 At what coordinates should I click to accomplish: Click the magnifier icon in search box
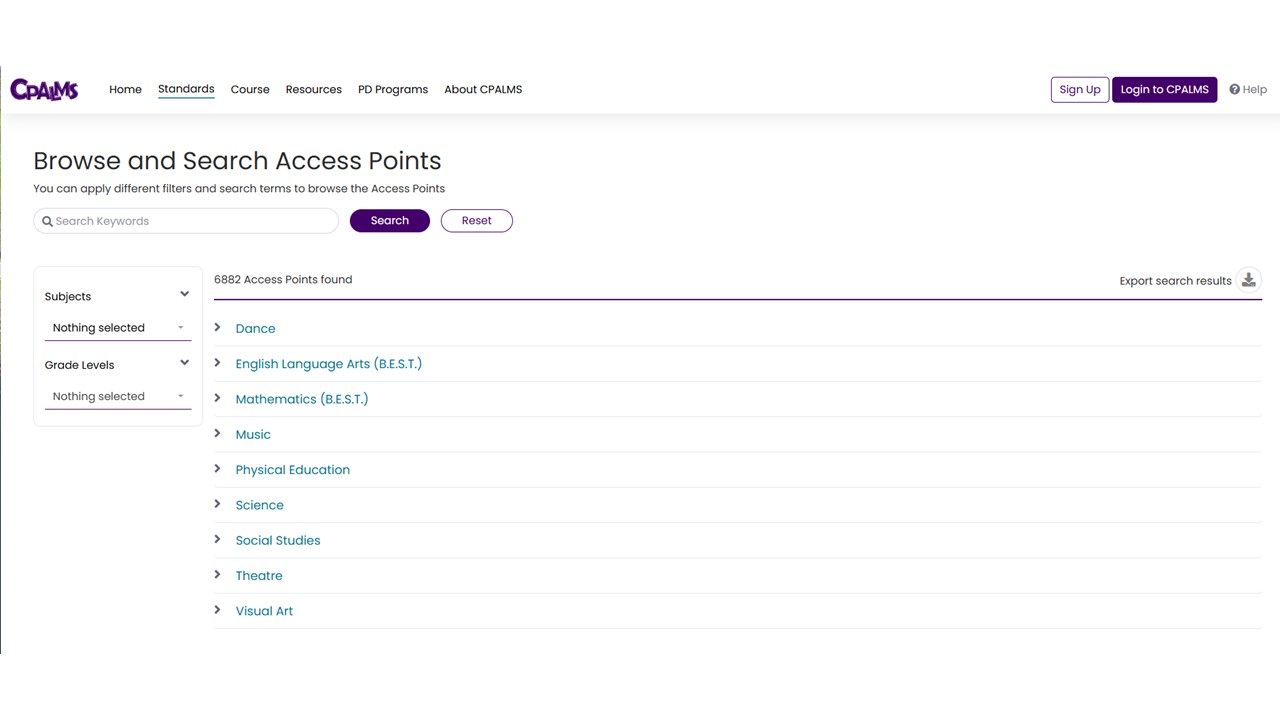47,221
